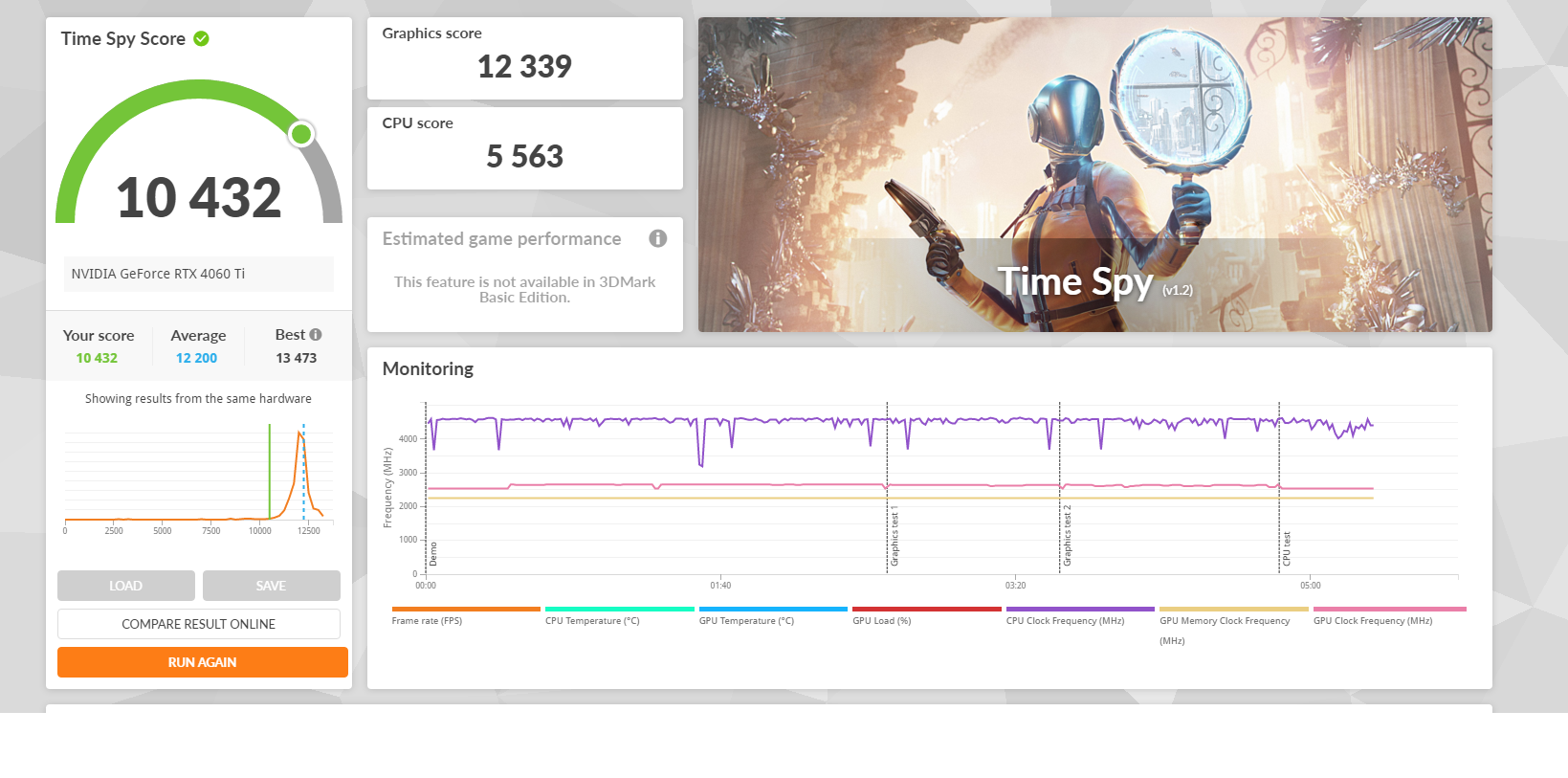Click the gauge knob on score arc

(x=301, y=134)
